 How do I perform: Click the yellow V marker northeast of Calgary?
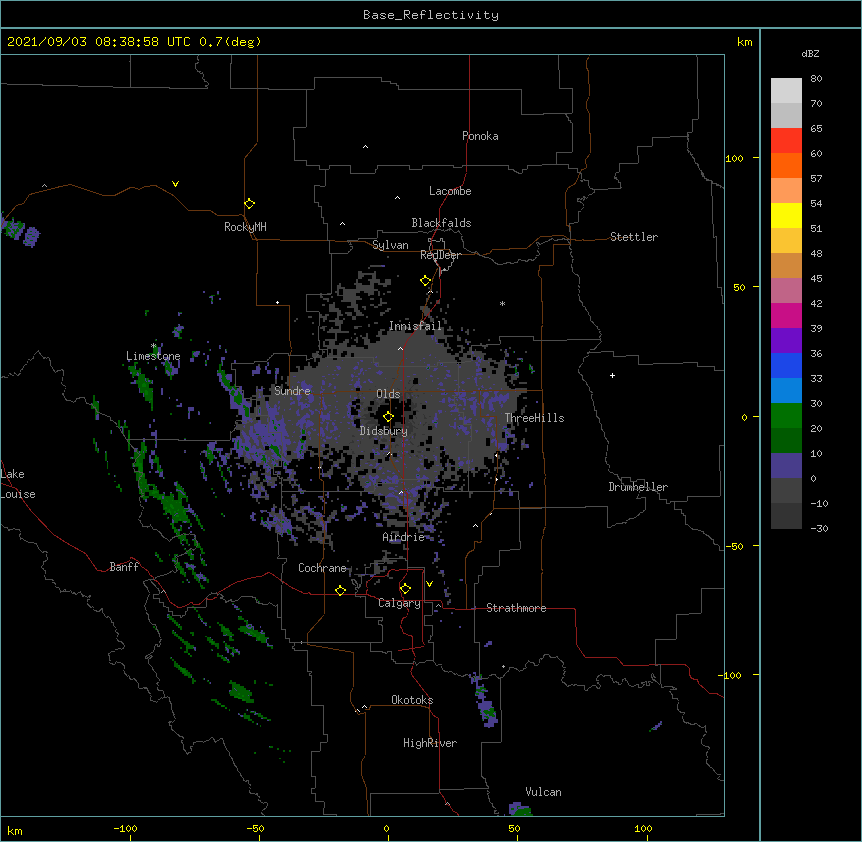[x=429, y=584]
